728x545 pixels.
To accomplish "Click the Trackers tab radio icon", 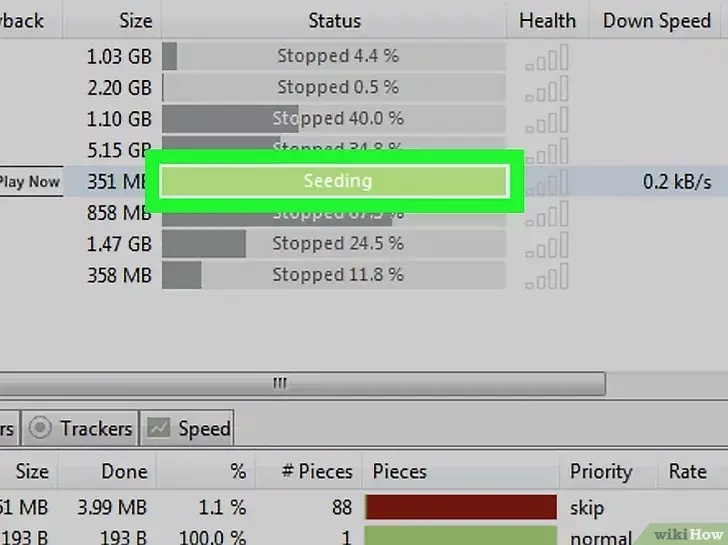I will (40, 427).
